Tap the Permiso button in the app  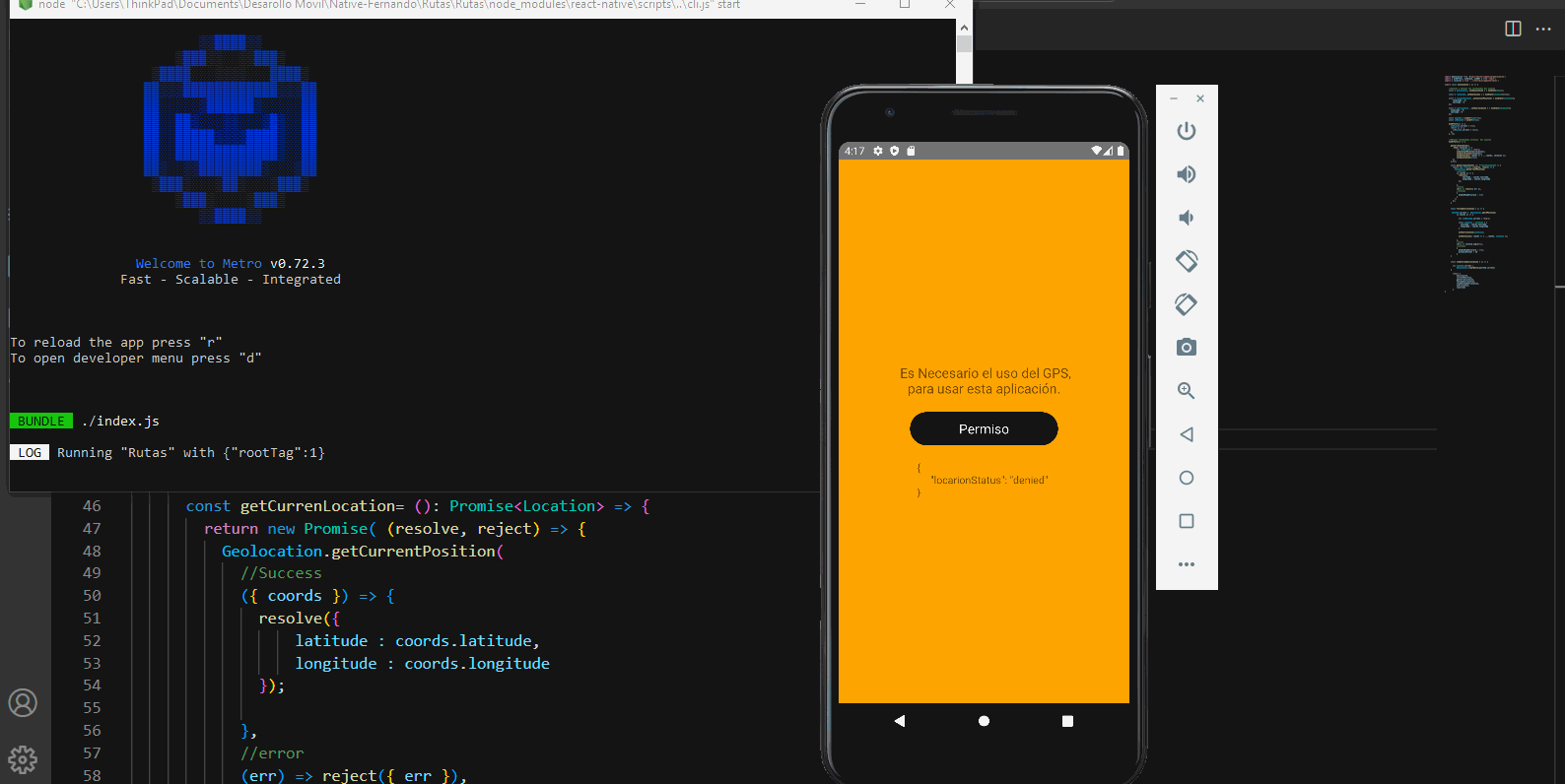(x=984, y=429)
